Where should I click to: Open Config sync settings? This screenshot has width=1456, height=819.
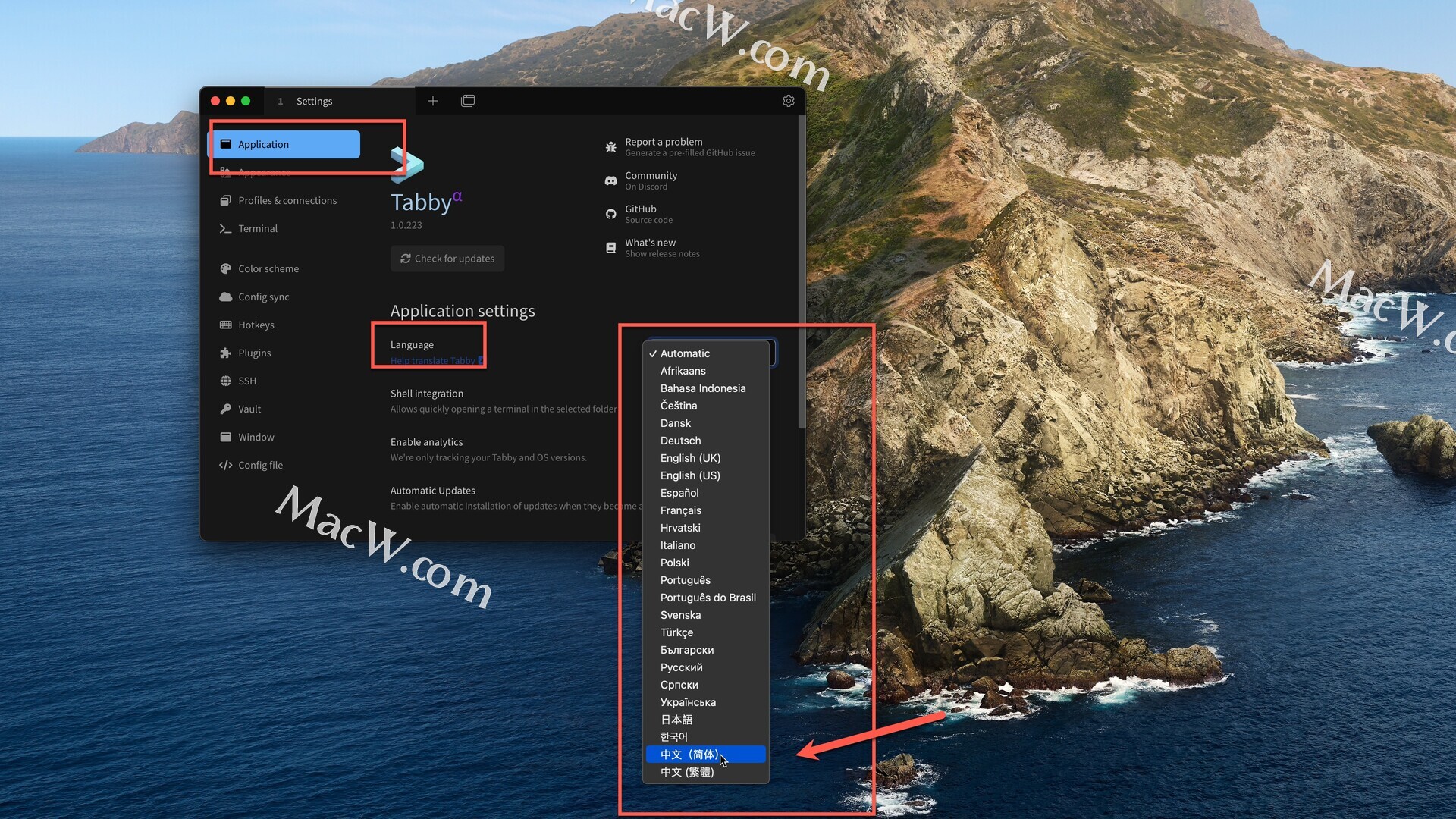click(284, 297)
